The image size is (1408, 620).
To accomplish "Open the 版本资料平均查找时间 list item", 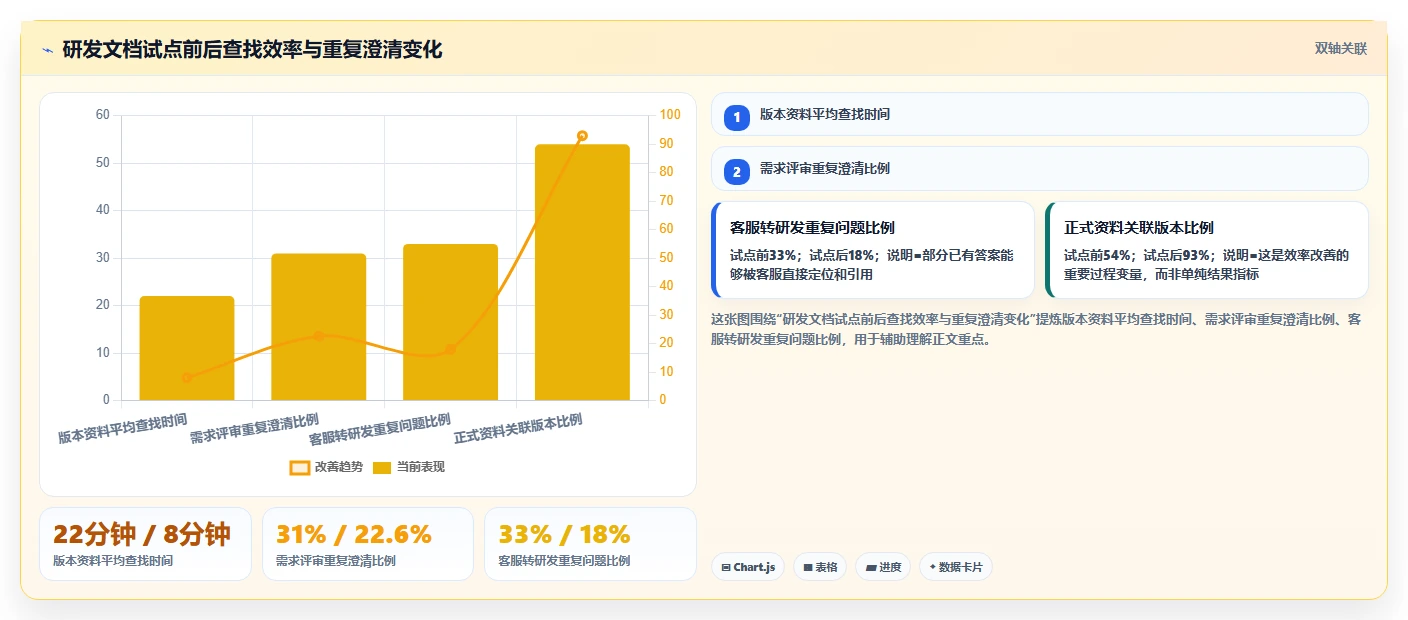I will pos(1039,114).
